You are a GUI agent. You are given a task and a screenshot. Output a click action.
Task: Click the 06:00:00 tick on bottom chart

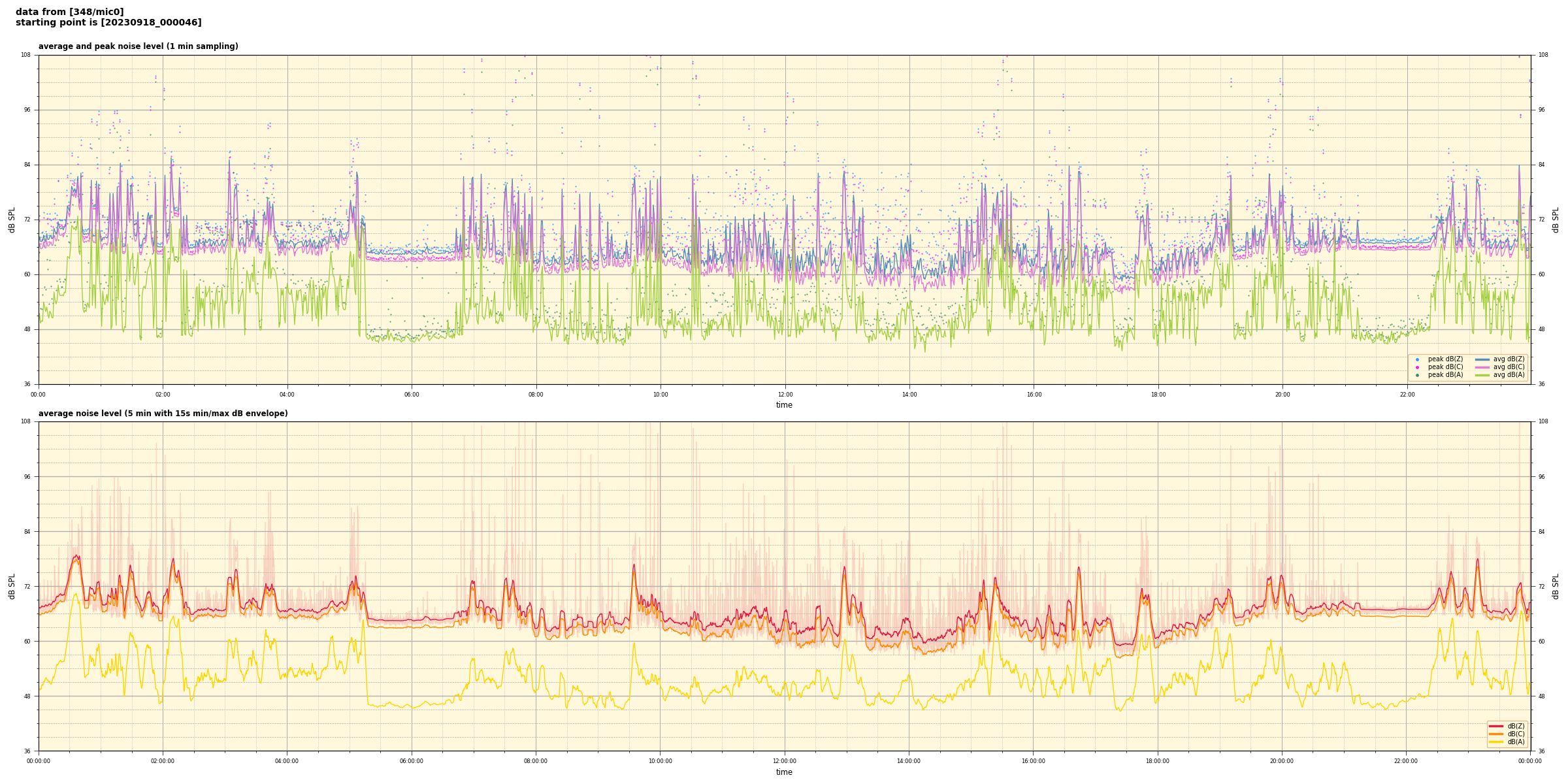coord(412,761)
